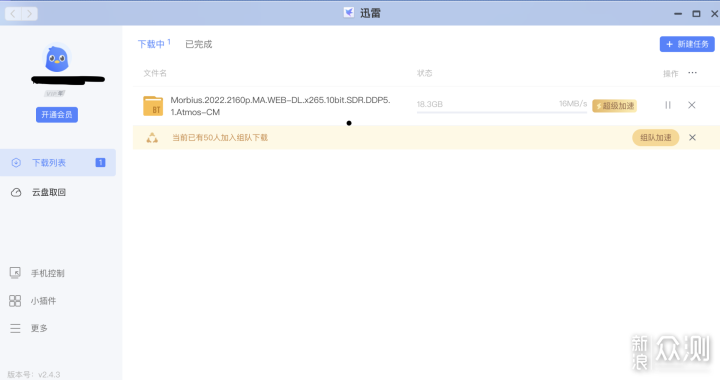This screenshot has width=720, height=380.
Task: Click the 组队加速 team acceleration button
Action: (656, 138)
